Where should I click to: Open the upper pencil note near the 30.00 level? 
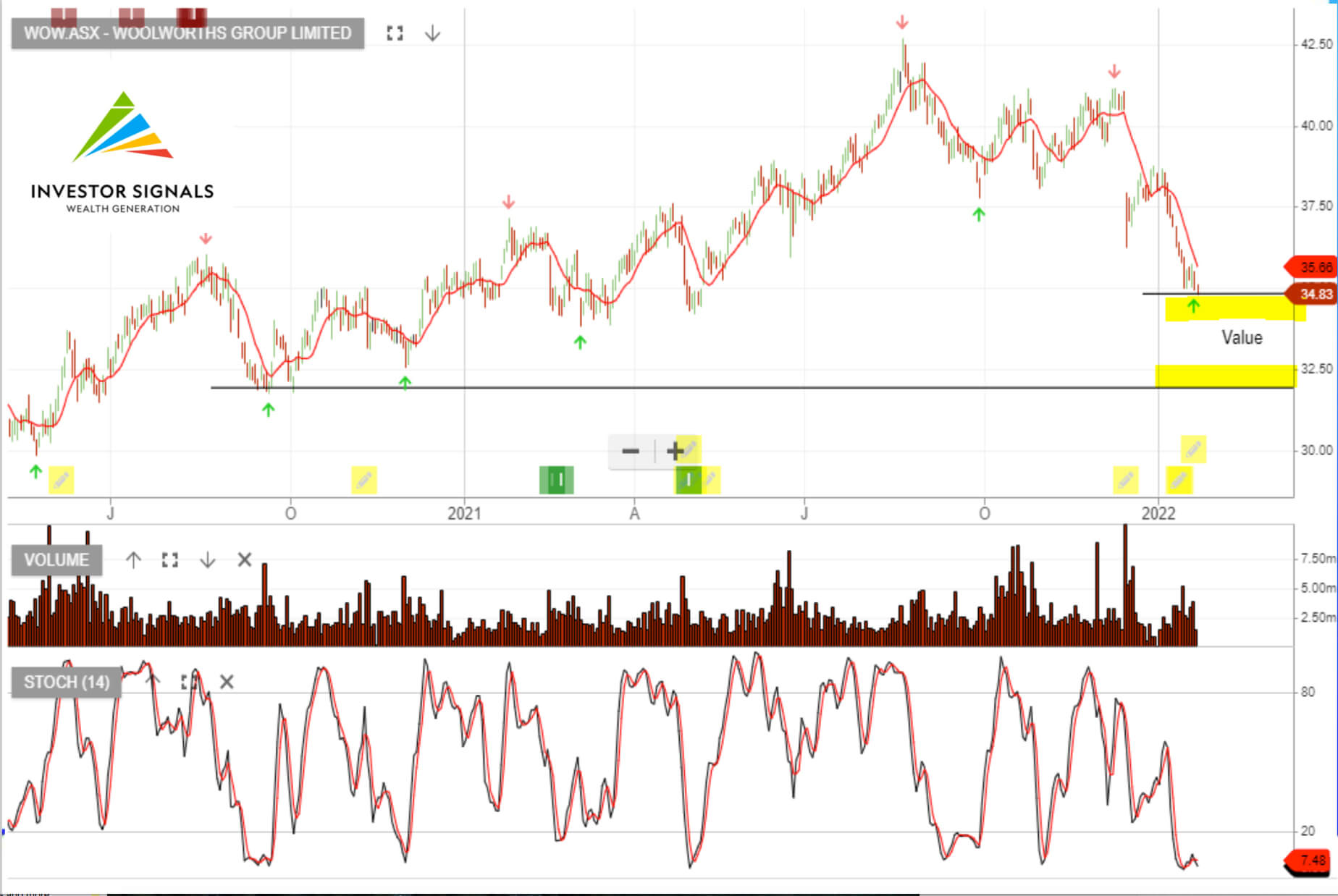[1193, 449]
